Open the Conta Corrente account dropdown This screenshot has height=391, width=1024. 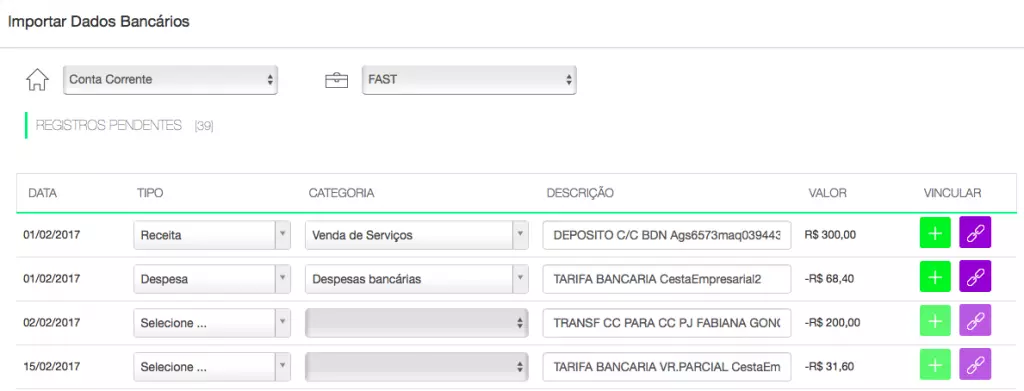click(170, 80)
